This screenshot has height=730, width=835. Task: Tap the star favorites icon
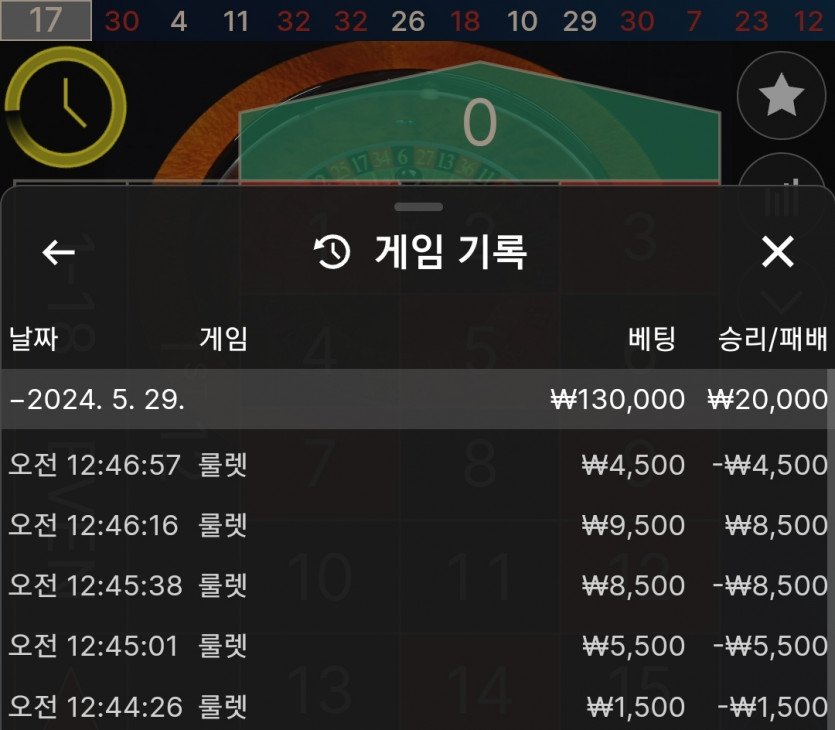click(781, 96)
